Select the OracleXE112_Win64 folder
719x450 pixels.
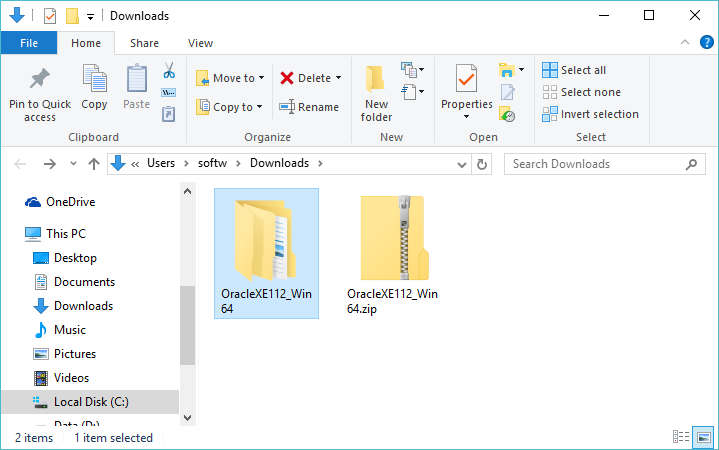[266, 253]
